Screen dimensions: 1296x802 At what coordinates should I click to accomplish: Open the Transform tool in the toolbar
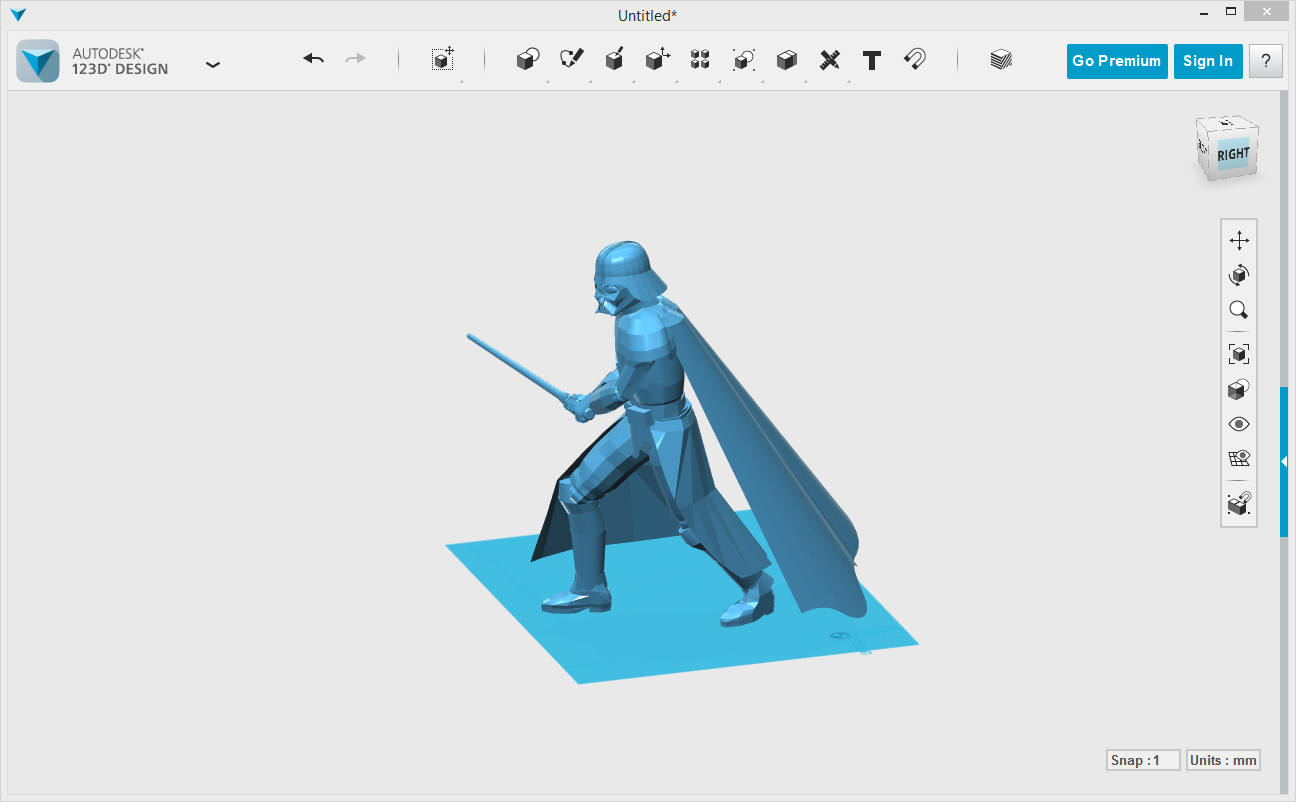click(442, 60)
